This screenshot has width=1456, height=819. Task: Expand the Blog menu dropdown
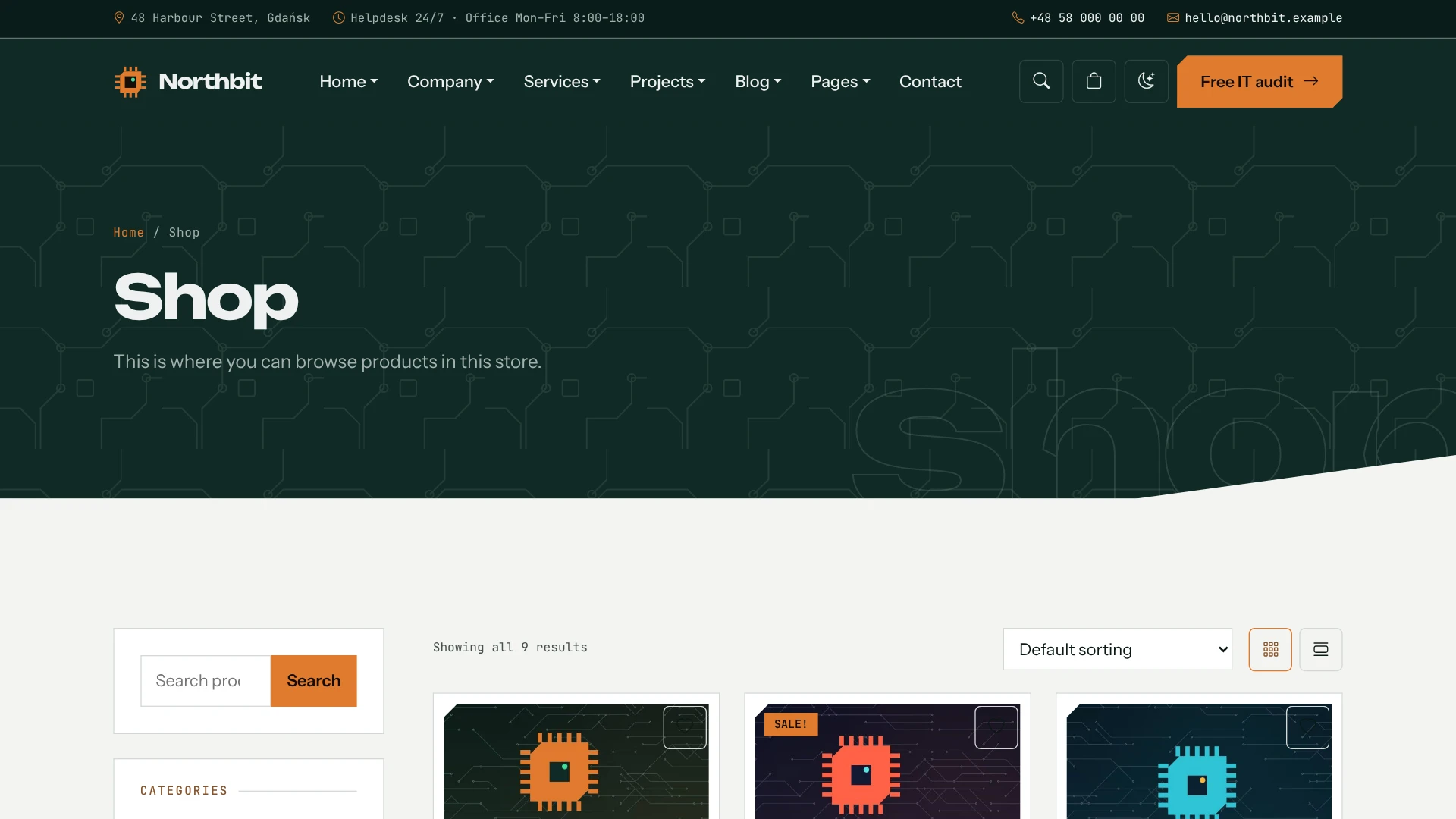click(758, 81)
